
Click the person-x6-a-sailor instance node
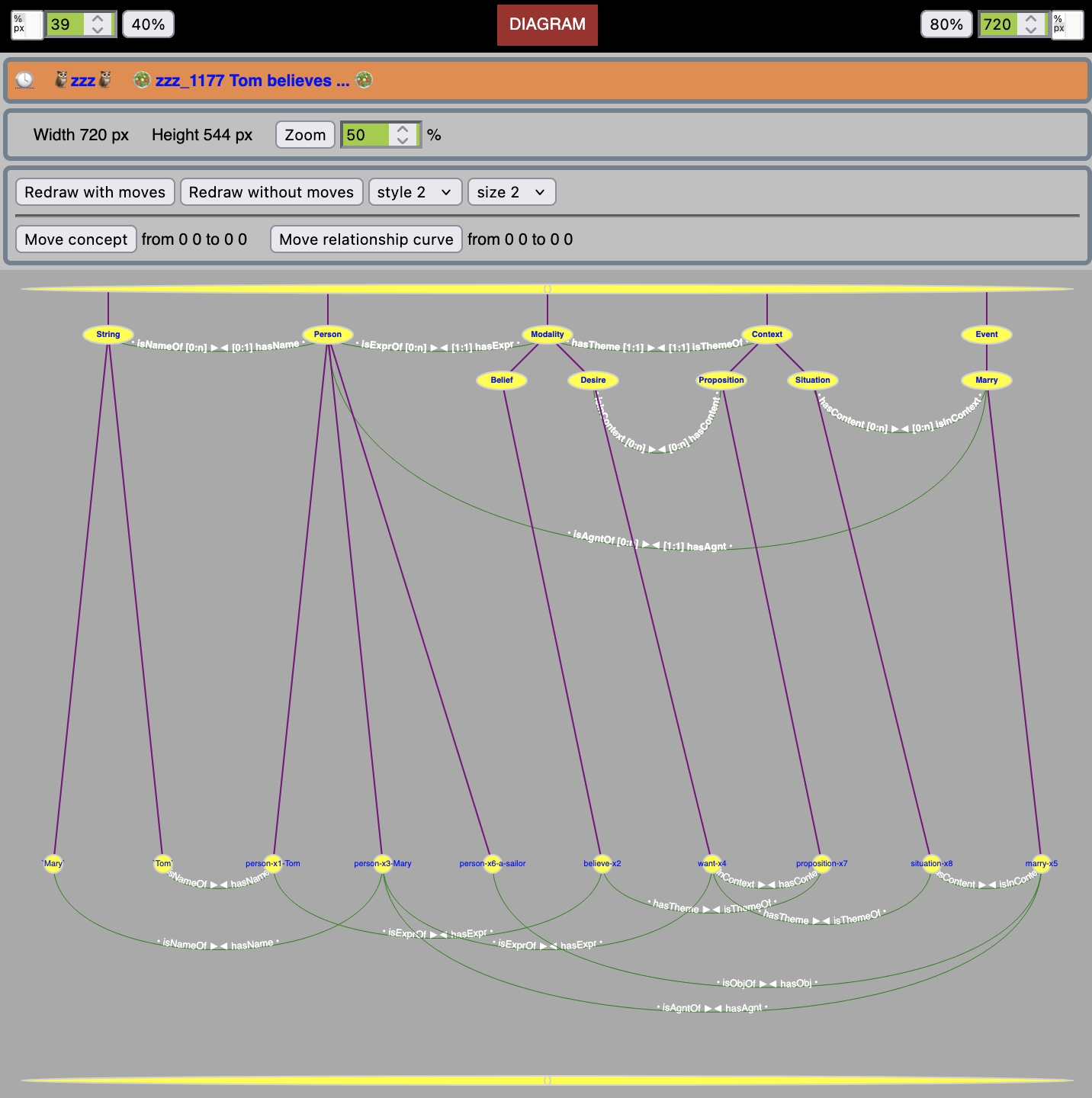click(493, 863)
